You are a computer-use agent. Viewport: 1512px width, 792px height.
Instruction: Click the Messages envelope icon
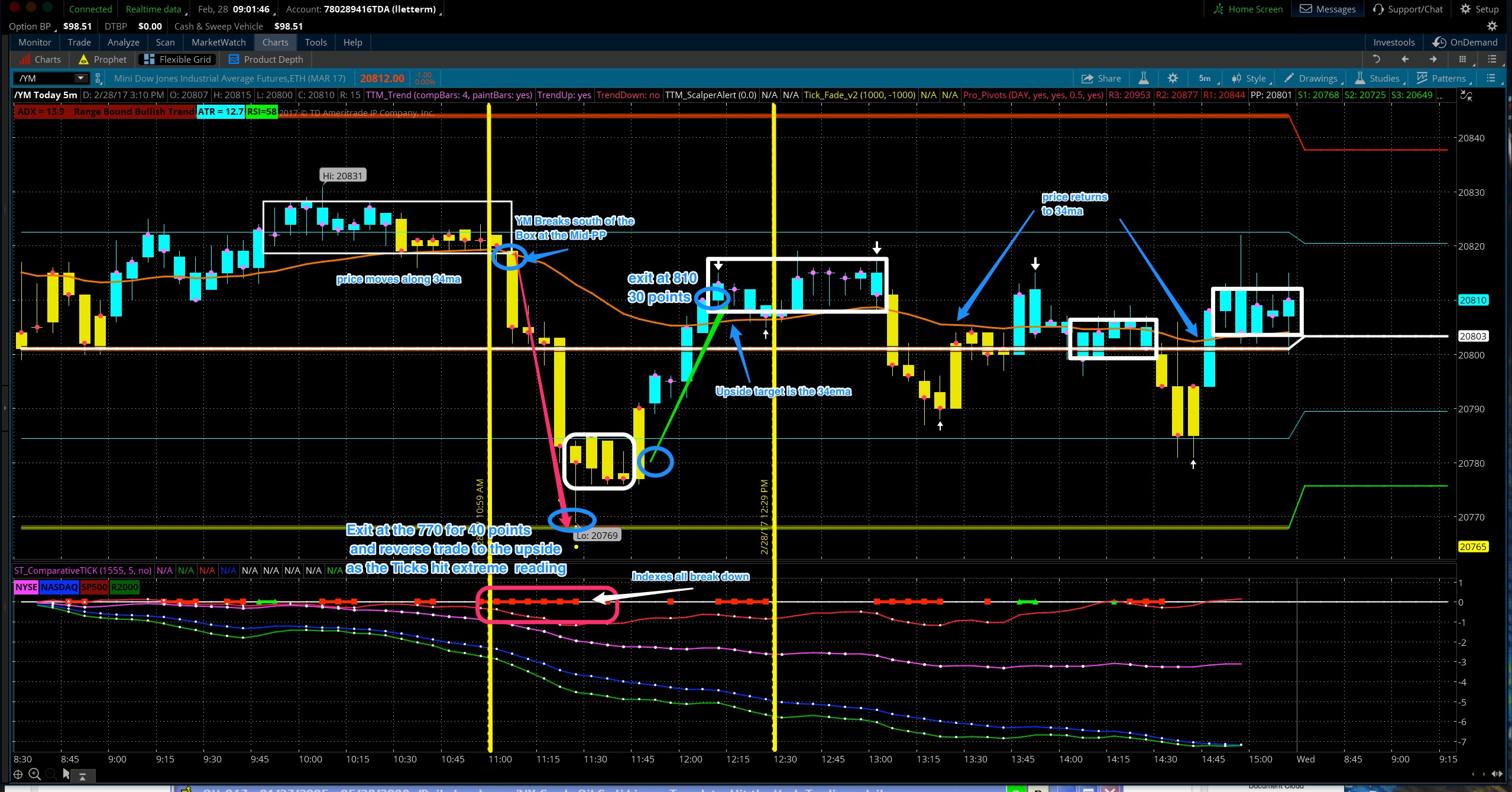1306,9
